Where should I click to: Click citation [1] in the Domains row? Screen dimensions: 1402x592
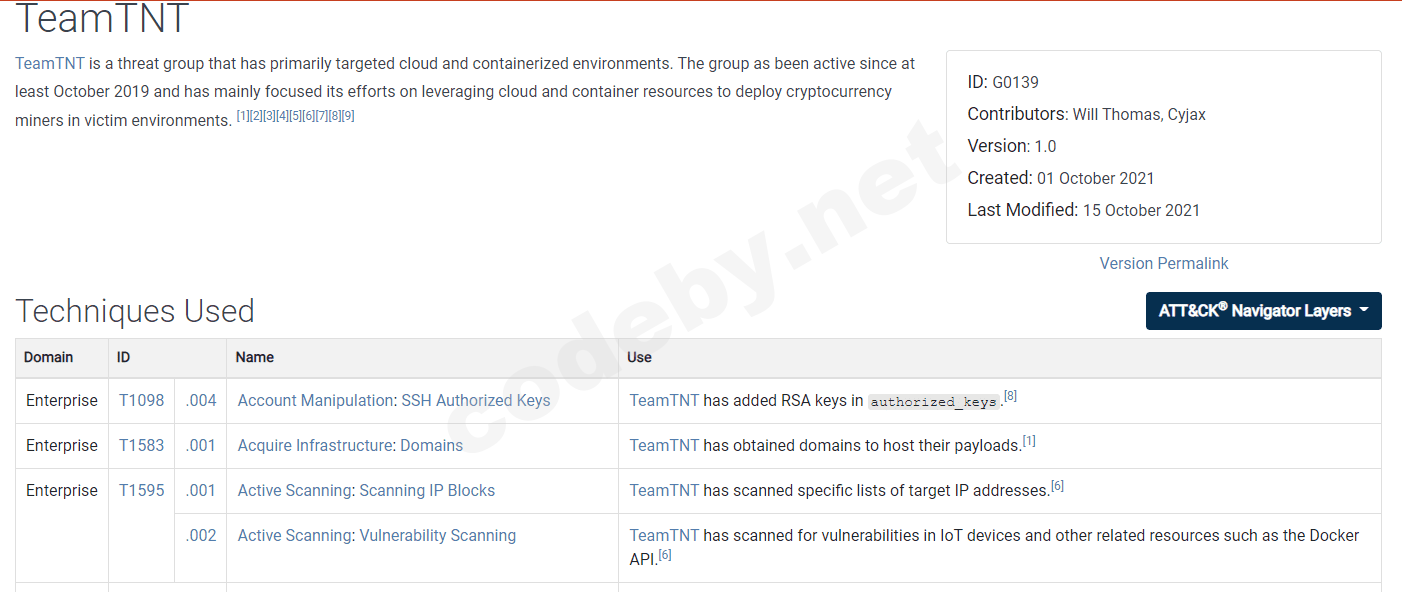pos(1029,441)
